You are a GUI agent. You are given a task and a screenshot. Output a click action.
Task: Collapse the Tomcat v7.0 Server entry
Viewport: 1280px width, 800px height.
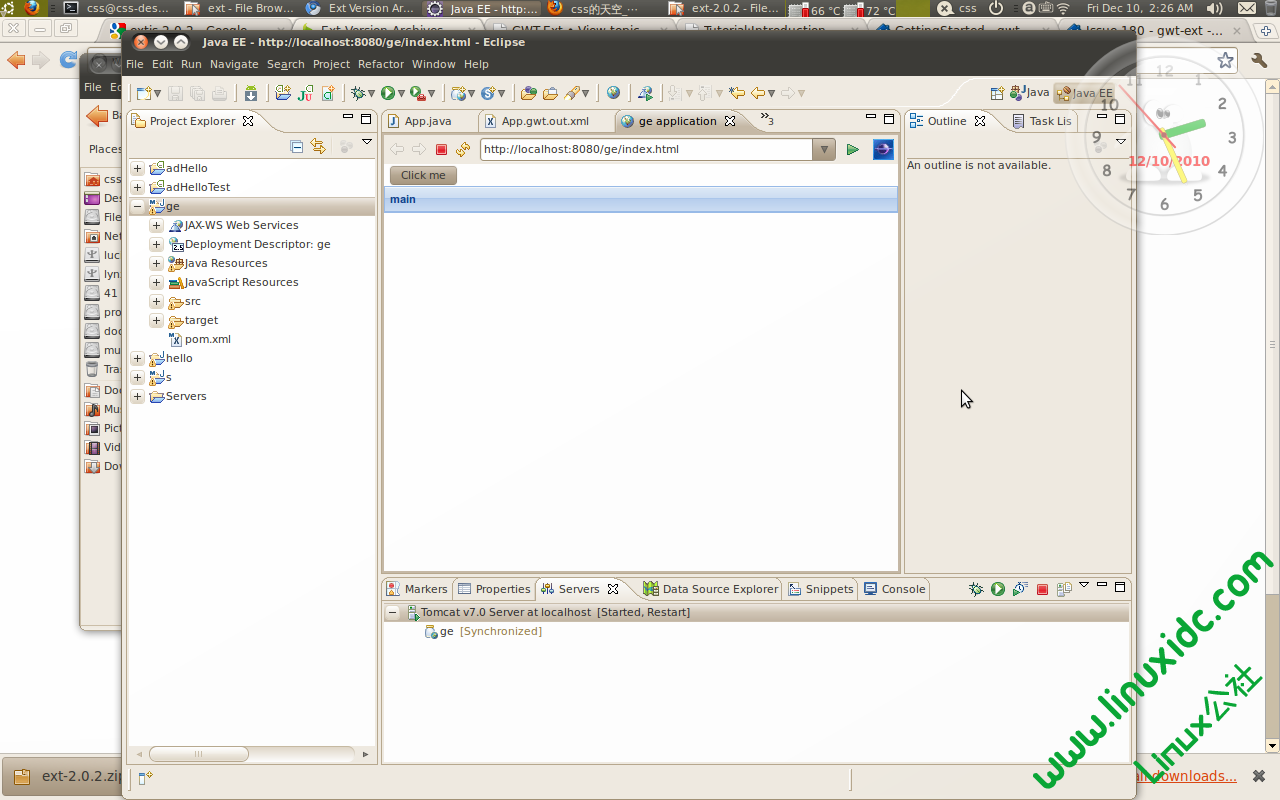[x=393, y=612]
